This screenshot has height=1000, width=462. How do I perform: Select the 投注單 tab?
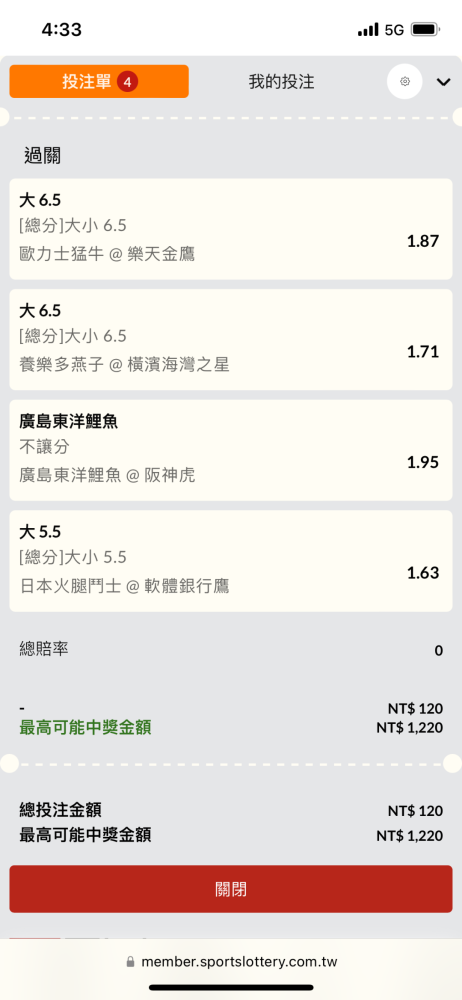tap(99, 82)
